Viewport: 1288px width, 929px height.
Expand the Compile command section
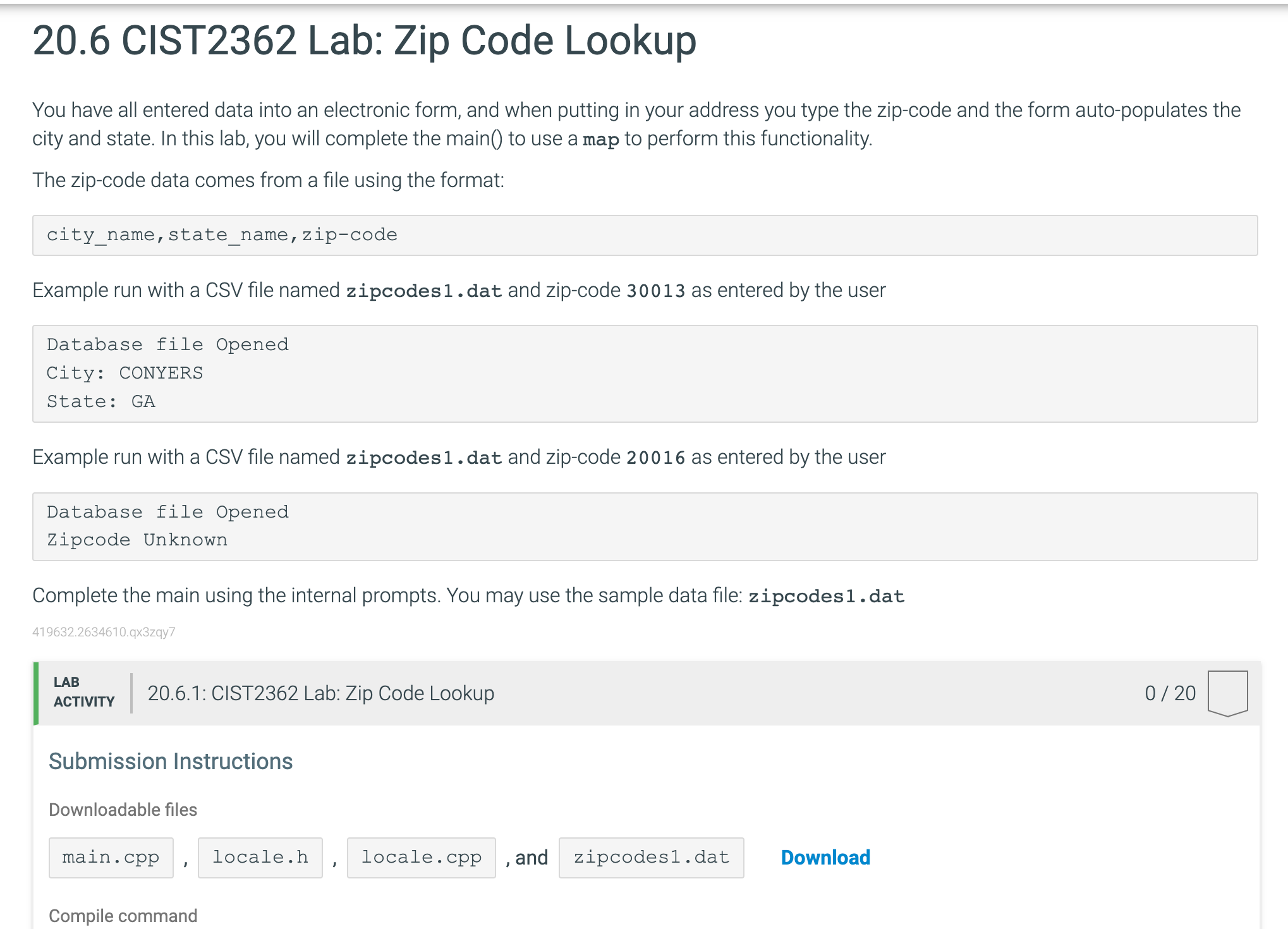click(124, 914)
